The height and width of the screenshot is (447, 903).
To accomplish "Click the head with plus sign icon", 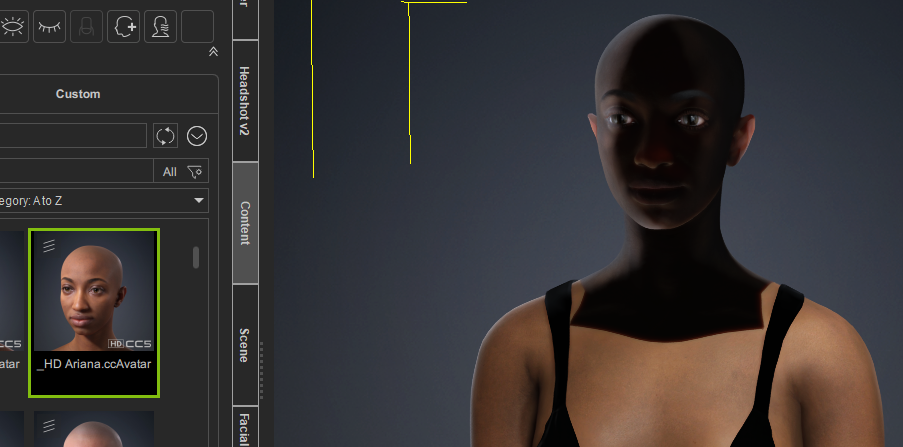I will (x=123, y=27).
